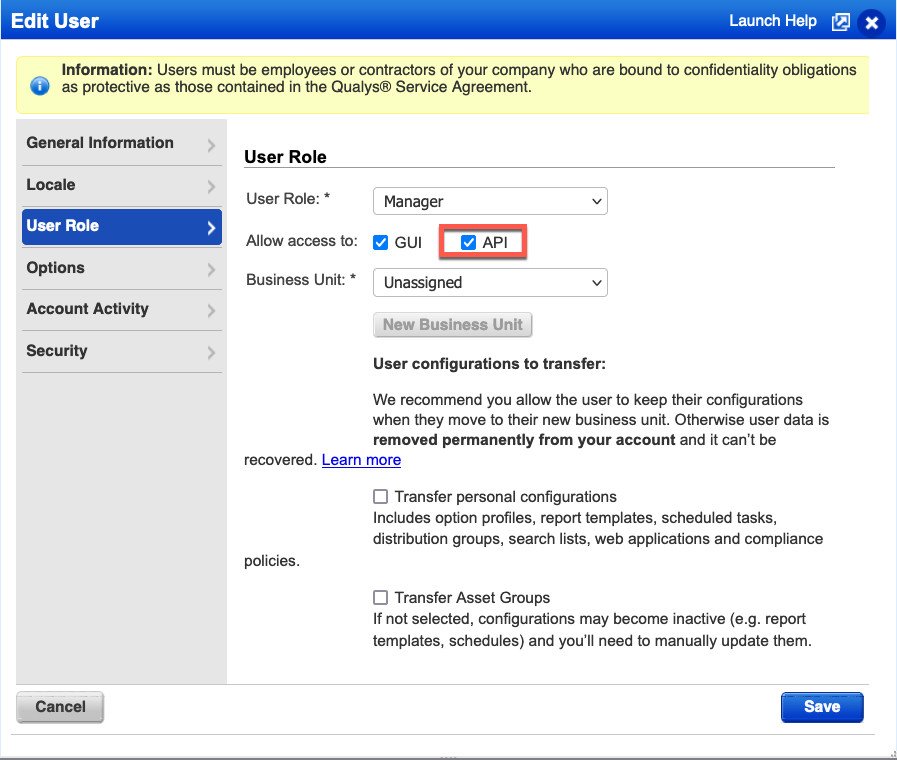Check the Transfer Asset Groups box

click(381, 598)
